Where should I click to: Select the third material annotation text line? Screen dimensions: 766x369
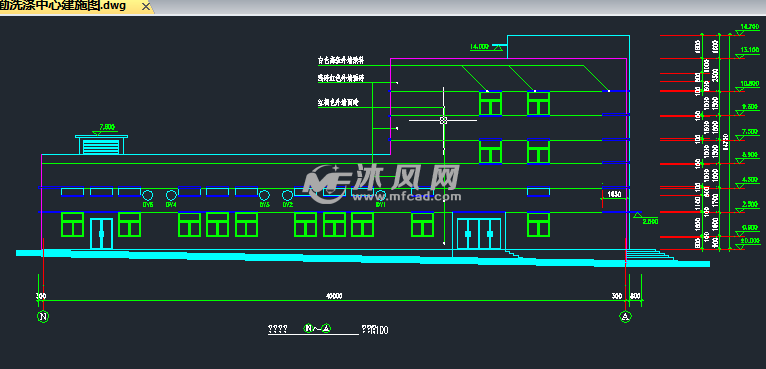coord(338,103)
